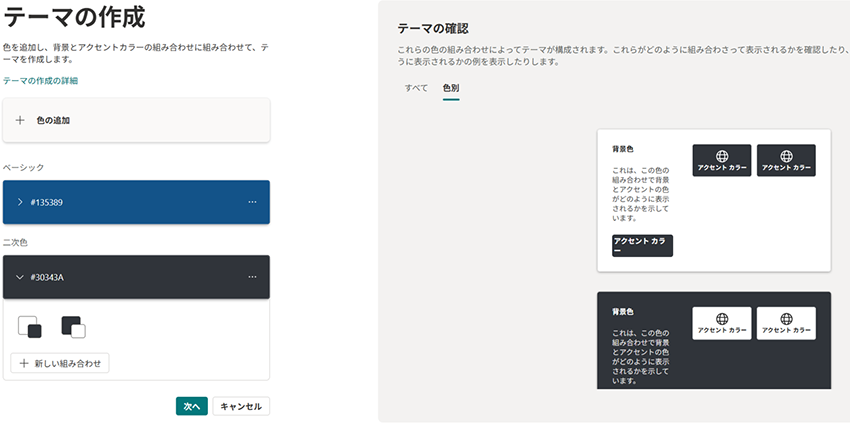The width and height of the screenshot is (850, 423).
Task: Switch to the すべて tab
Action: pyautogui.click(x=416, y=89)
